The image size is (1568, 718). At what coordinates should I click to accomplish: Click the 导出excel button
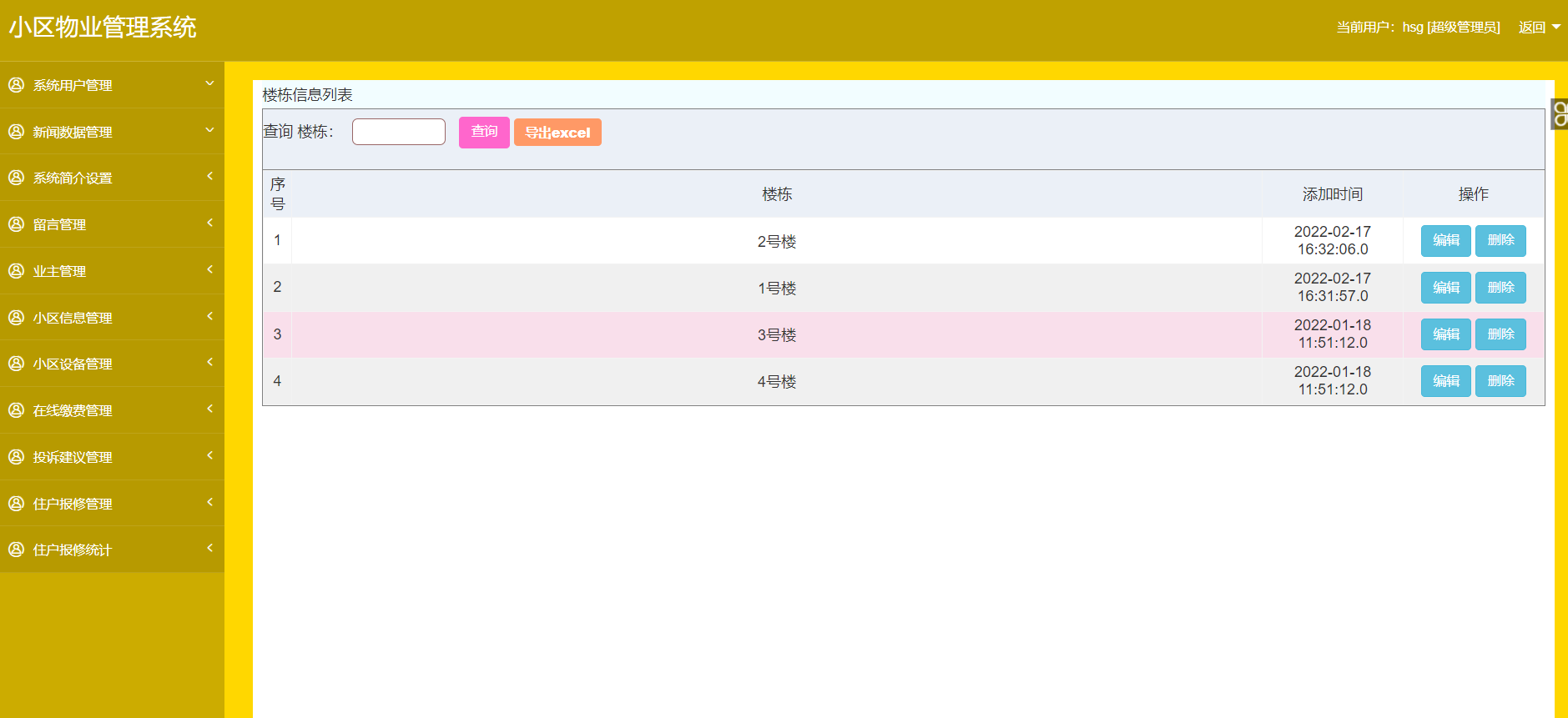click(557, 133)
